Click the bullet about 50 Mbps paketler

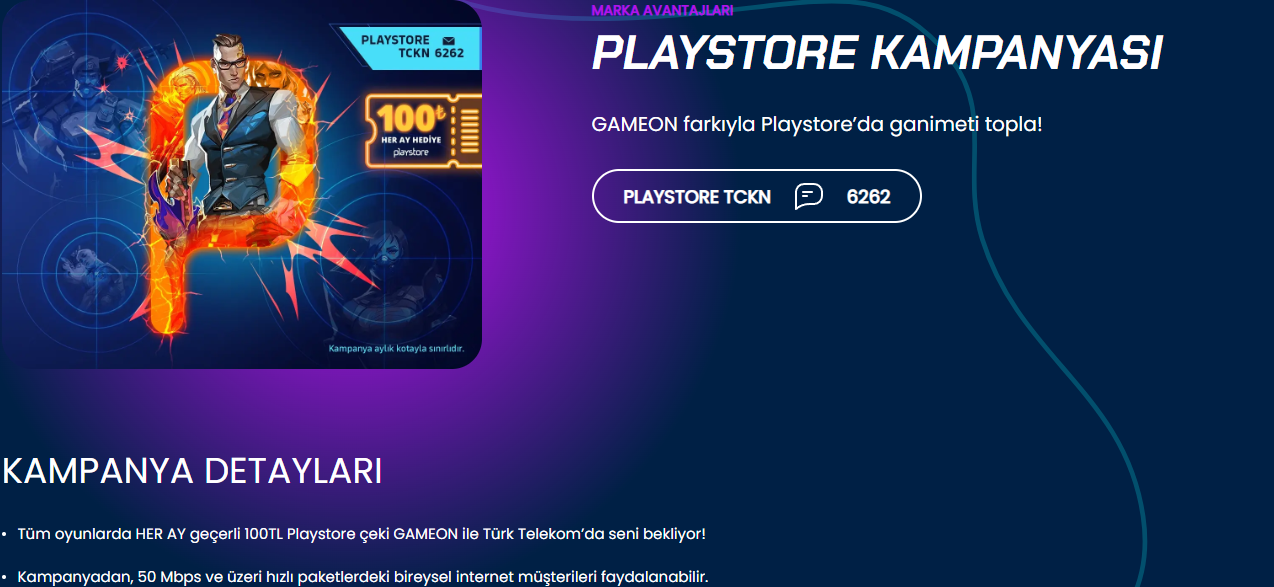[x=362, y=577]
